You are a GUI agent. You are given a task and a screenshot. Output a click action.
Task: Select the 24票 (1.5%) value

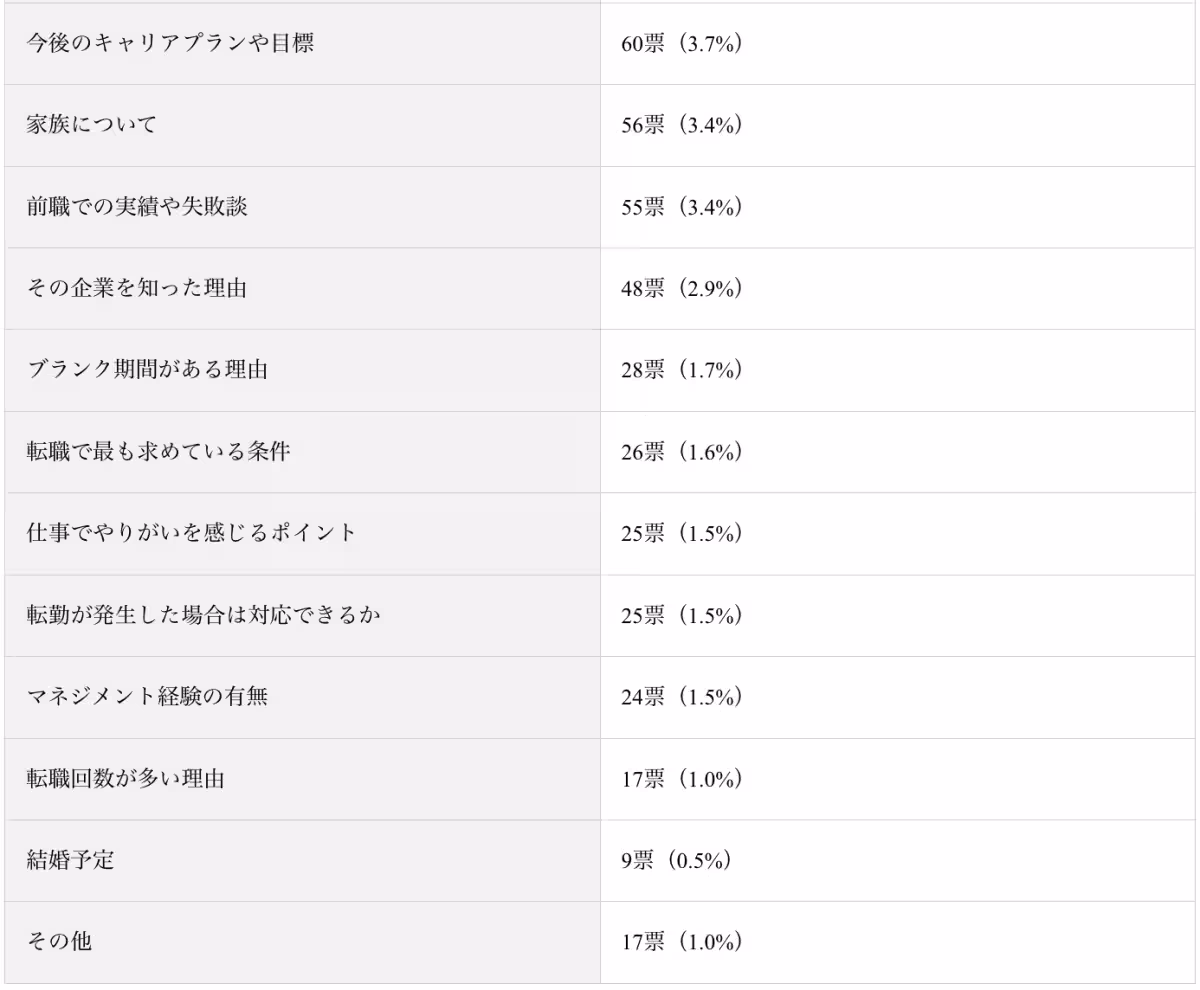[x=681, y=697]
